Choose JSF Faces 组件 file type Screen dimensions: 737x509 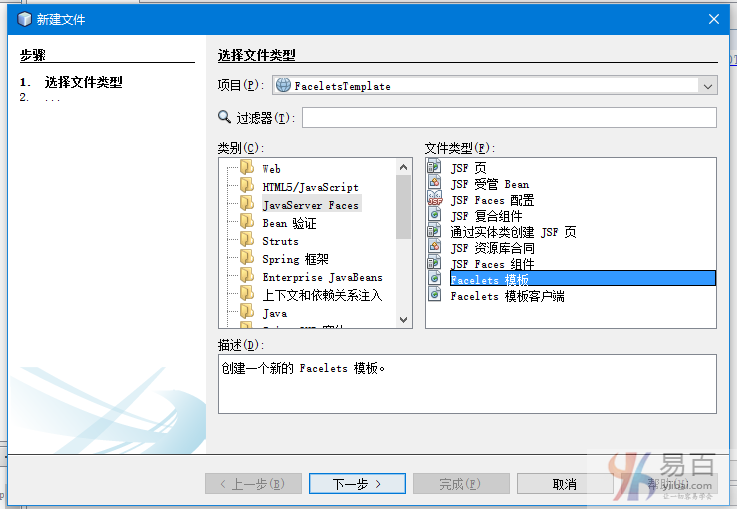[492, 264]
